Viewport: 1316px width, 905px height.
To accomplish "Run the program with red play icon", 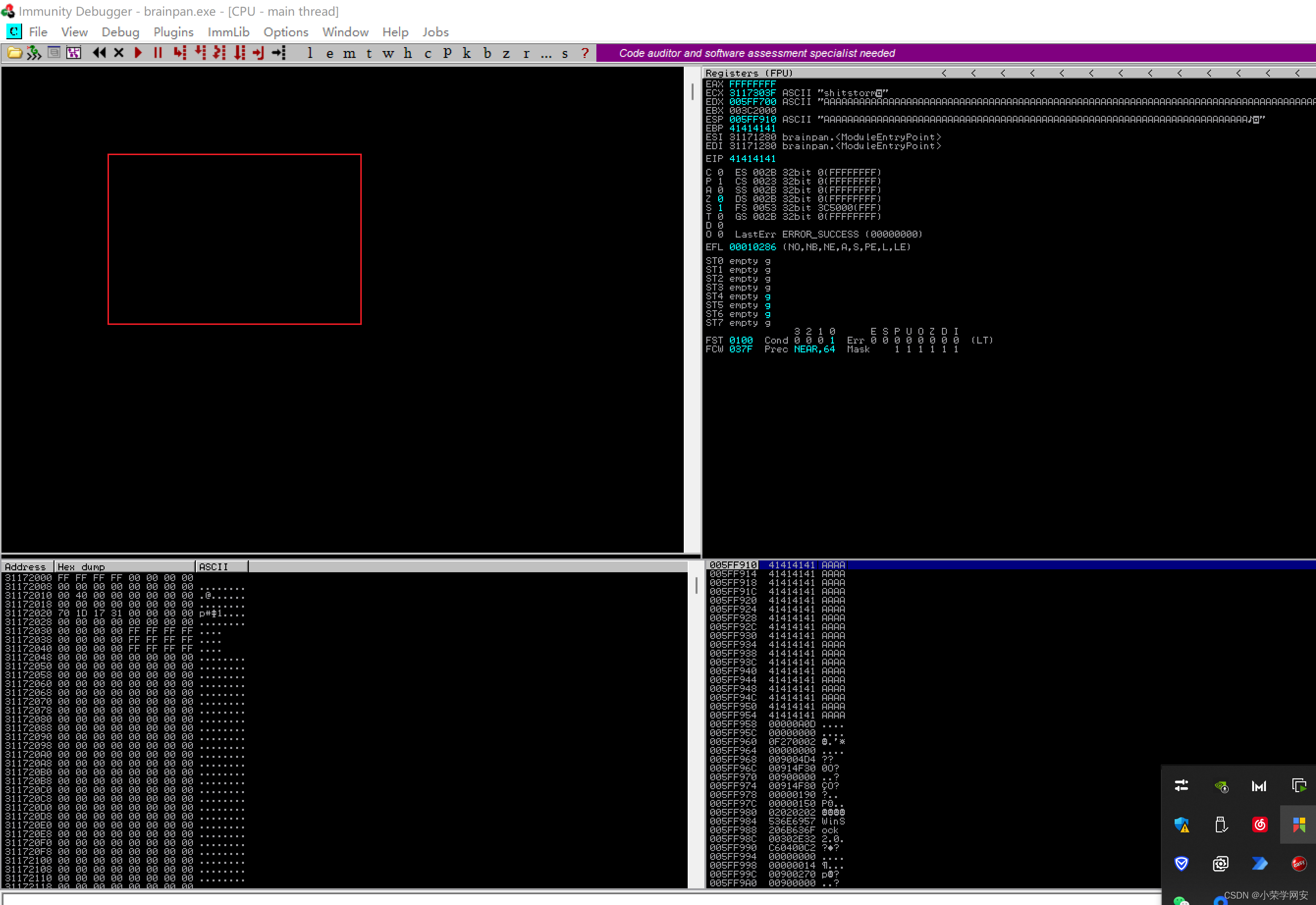I will [138, 53].
